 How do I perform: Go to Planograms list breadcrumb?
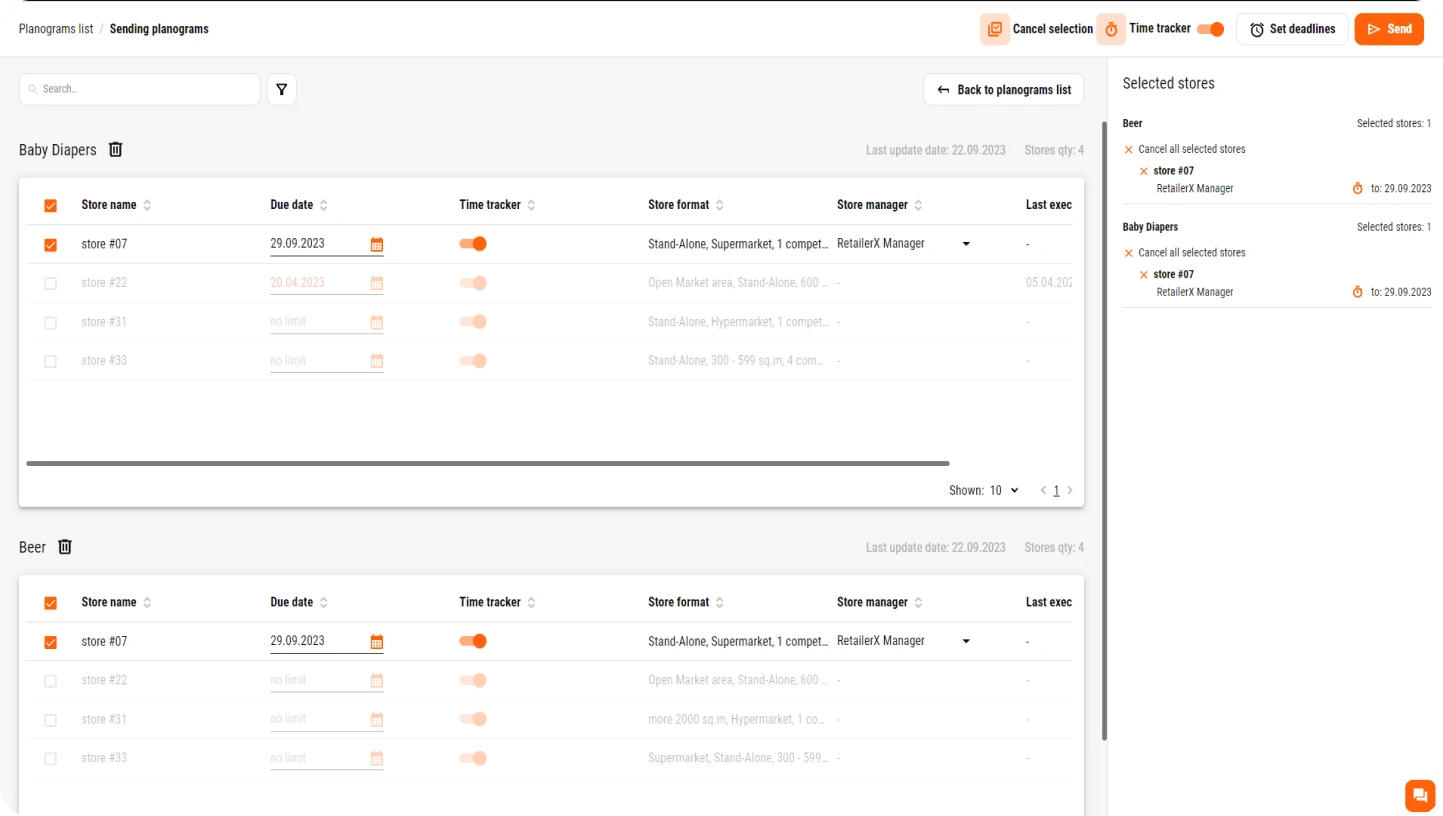pyautogui.click(x=56, y=29)
